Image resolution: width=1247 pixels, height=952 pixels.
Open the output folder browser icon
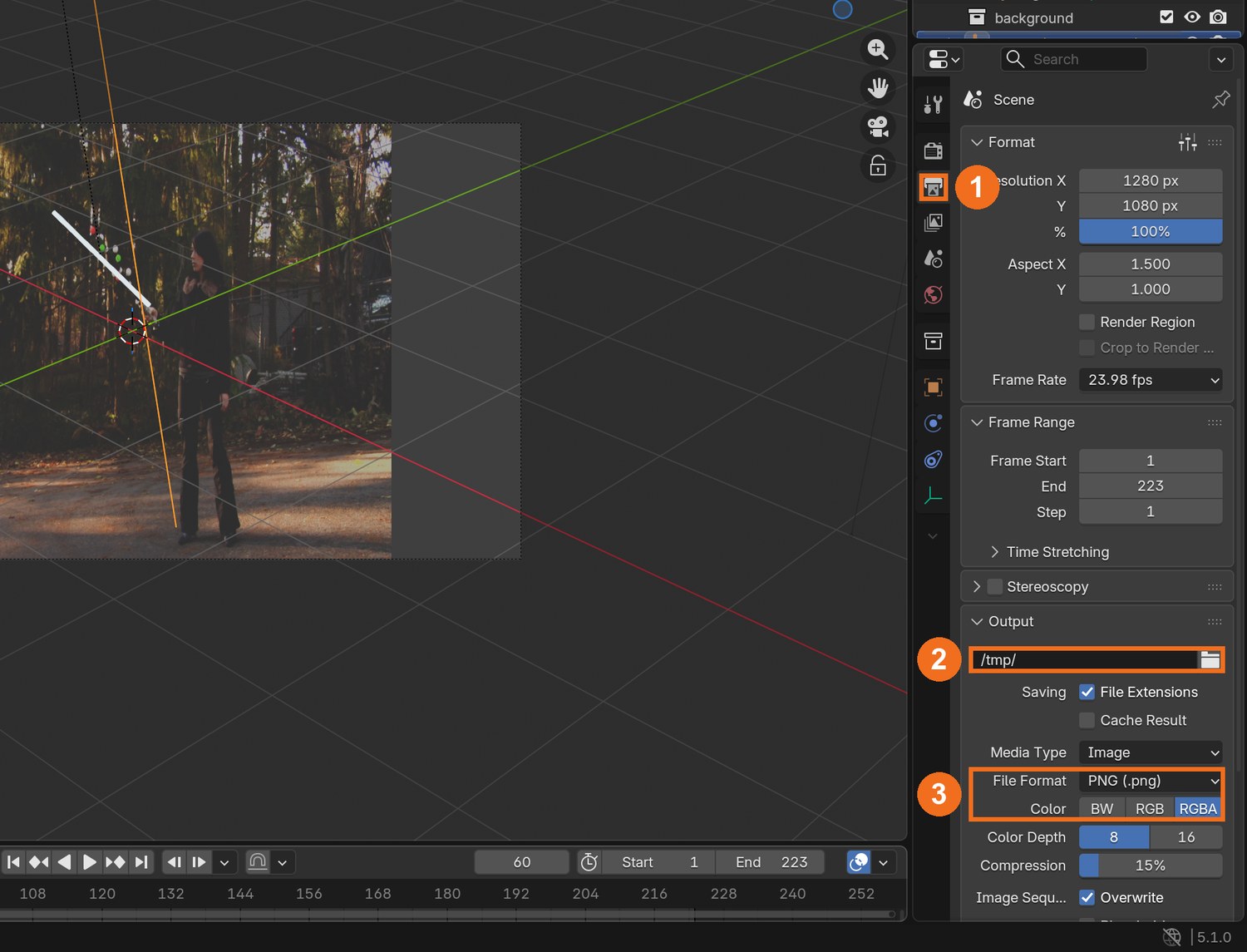(x=1210, y=659)
